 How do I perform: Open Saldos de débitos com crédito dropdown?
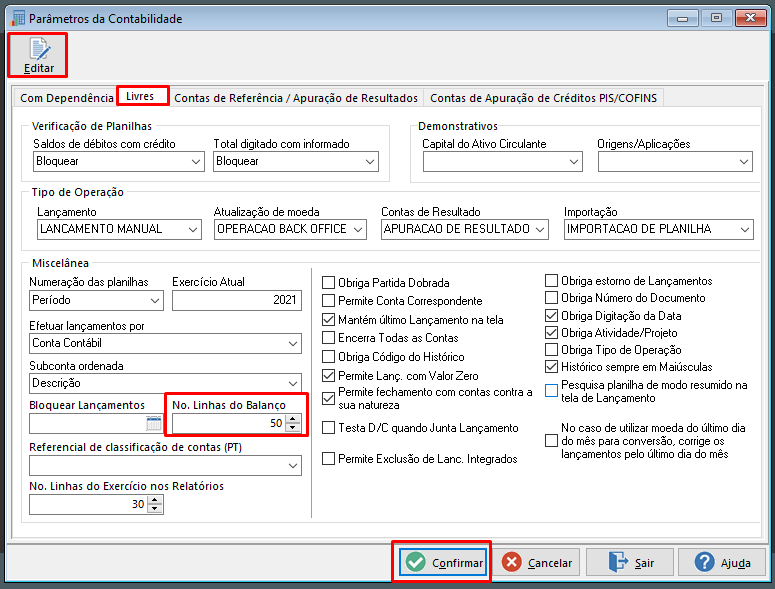click(x=119, y=162)
